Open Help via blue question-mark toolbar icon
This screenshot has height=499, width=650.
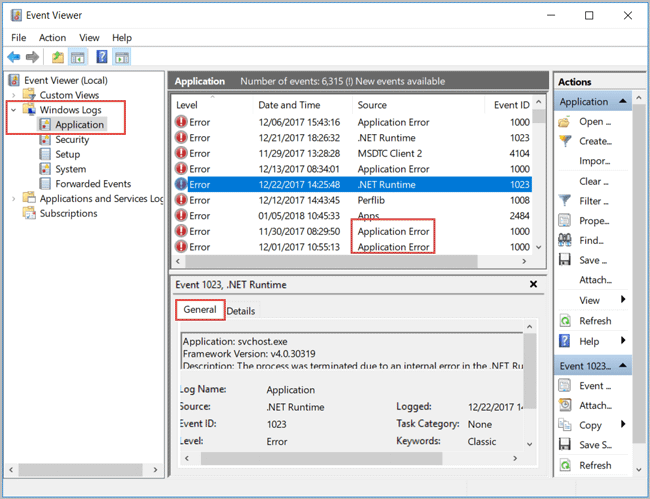(102, 57)
